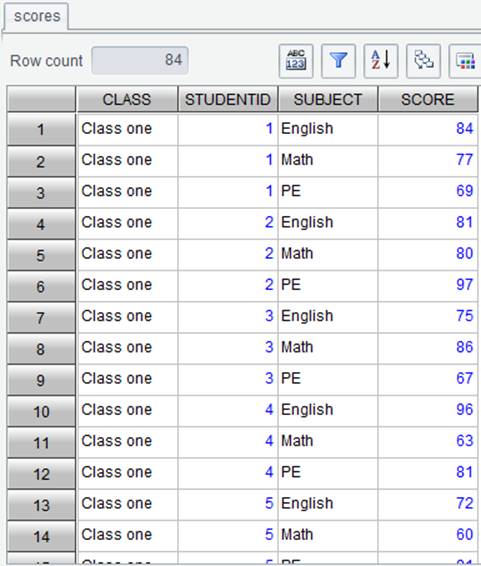This screenshot has height=566, width=481.
Task: Open the filter funnel tool
Action: pyautogui.click(x=338, y=61)
